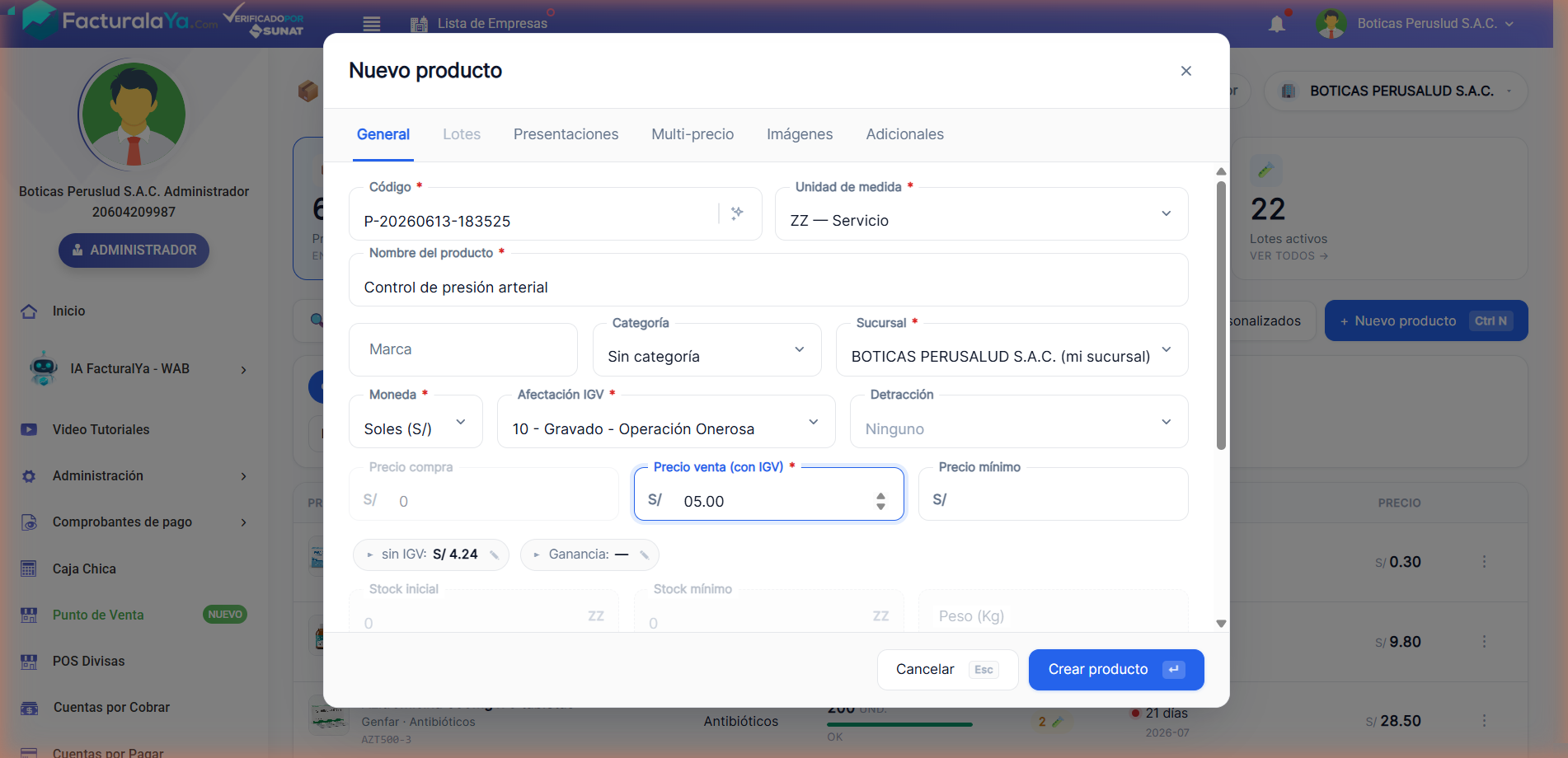The image size is (1568, 758).
Task: Expand the IA FacturaYa - WAB submenu
Action: point(243,370)
